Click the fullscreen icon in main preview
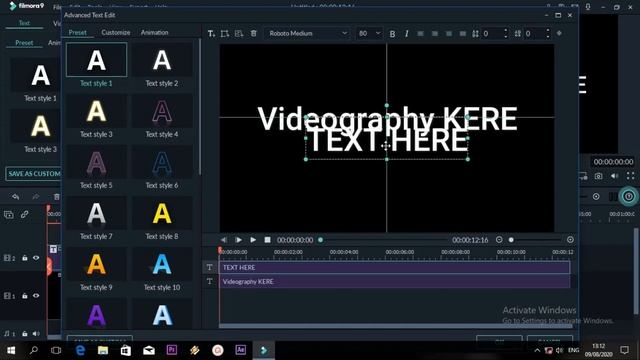Viewport: 640px width, 360px height. coord(631,176)
